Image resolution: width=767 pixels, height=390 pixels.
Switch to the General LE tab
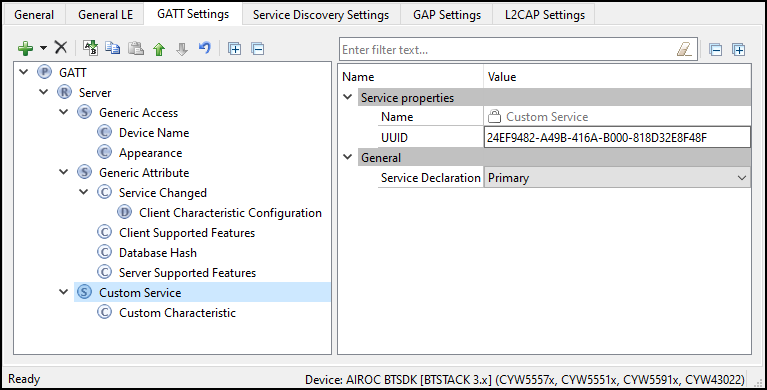(x=105, y=15)
